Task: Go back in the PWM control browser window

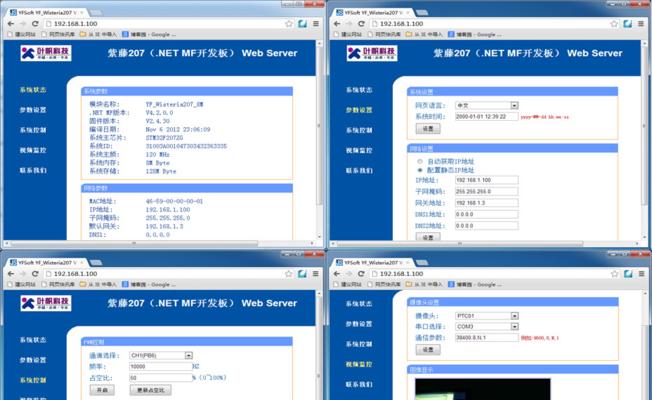Action: coord(11,274)
